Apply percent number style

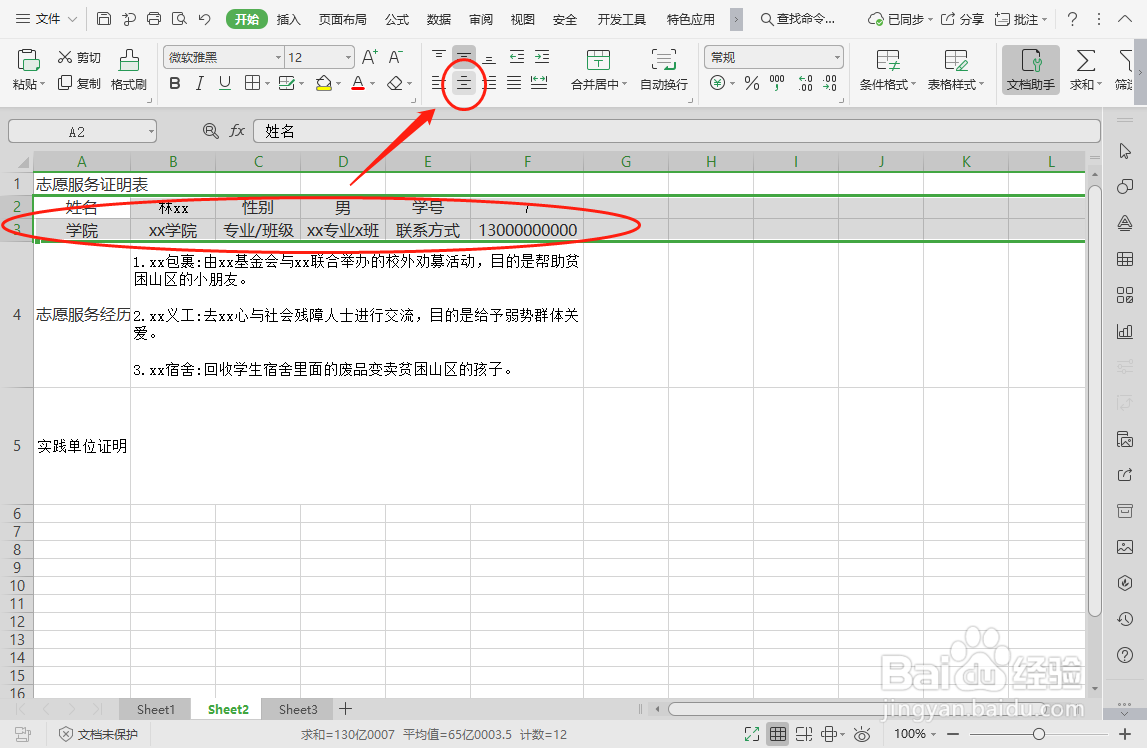tap(750, 84)
